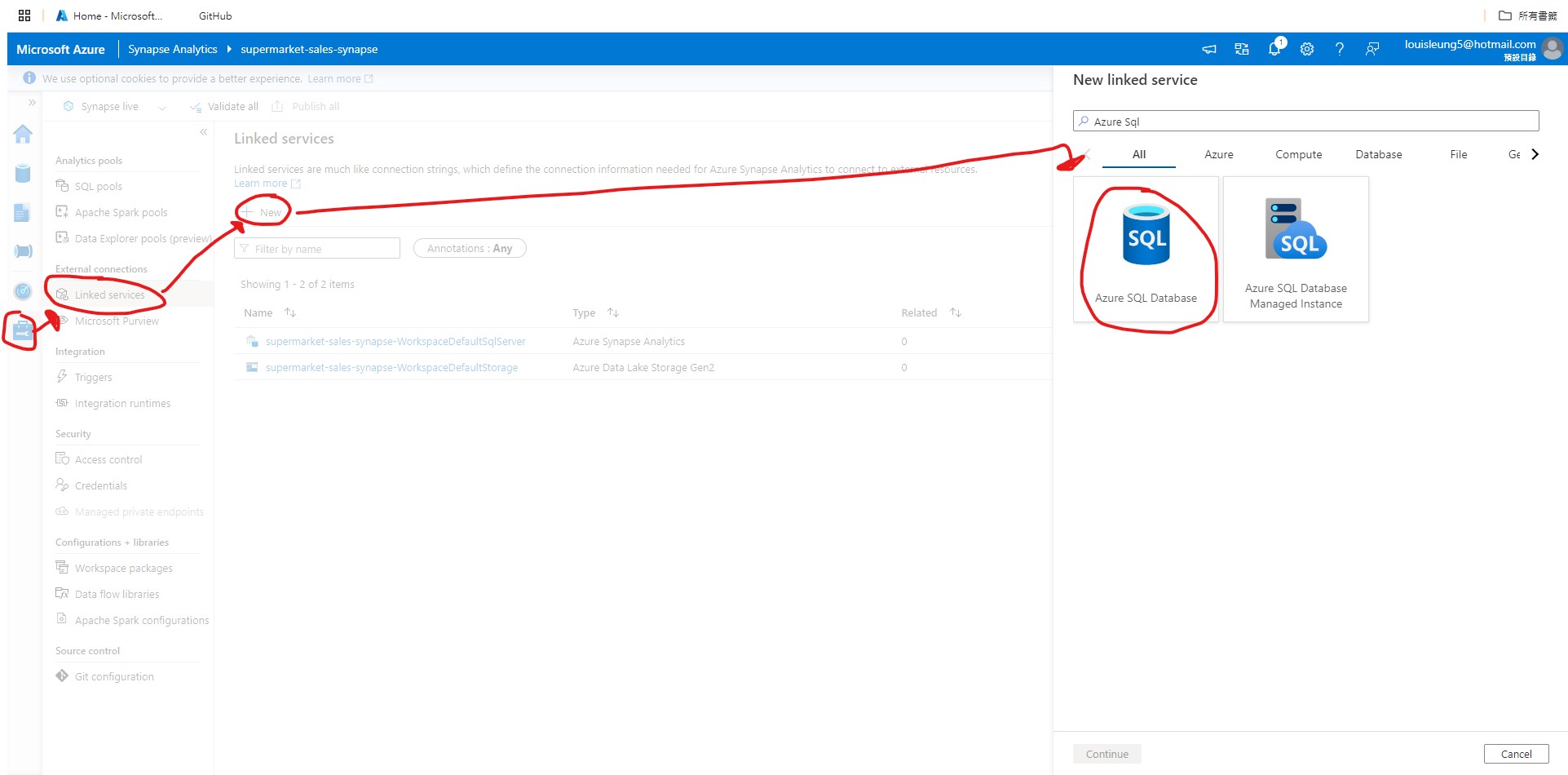1568x775 pixels.
Task: Open the Annotations: Any filter dropdown
Action: coord(470,248)
